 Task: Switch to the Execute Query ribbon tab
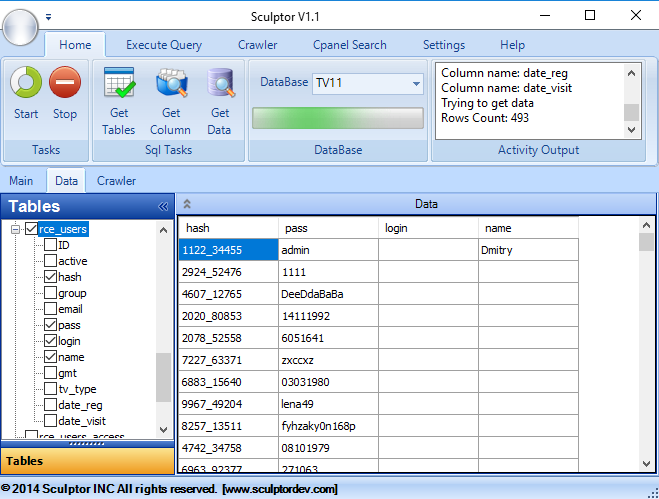[x=163, y=45]
